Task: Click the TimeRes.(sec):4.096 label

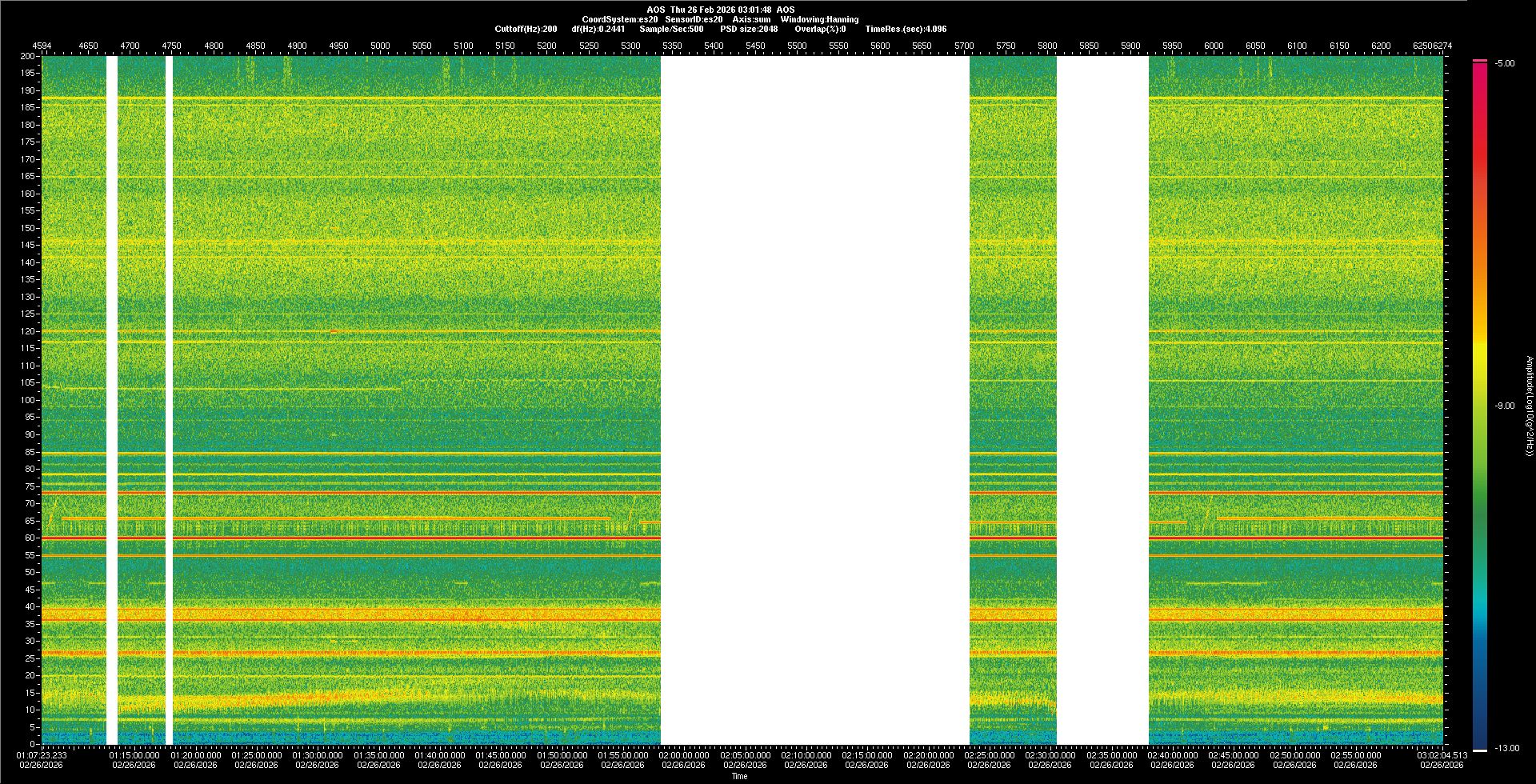Action: [906, 29]
